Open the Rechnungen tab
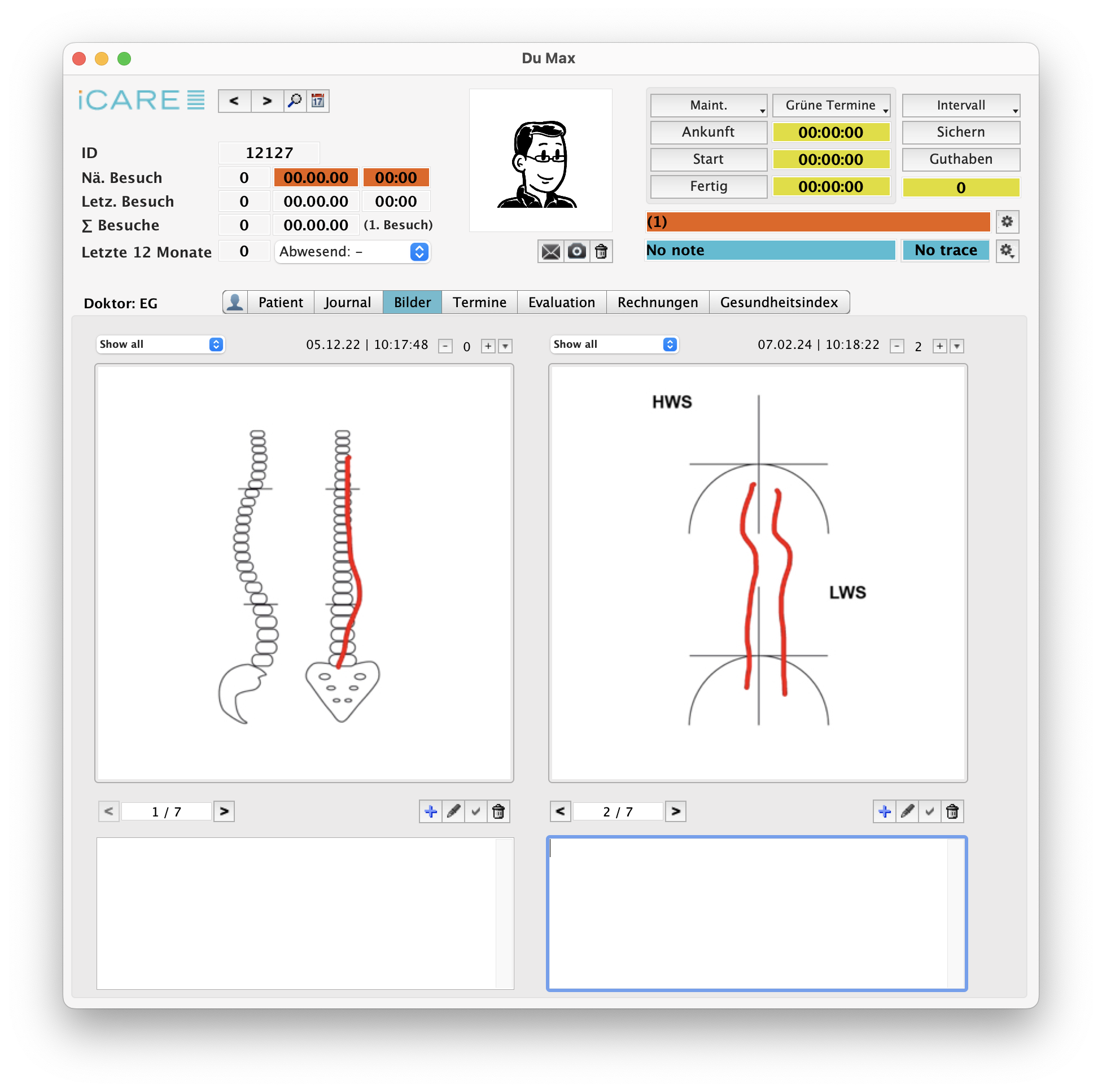 657,303
